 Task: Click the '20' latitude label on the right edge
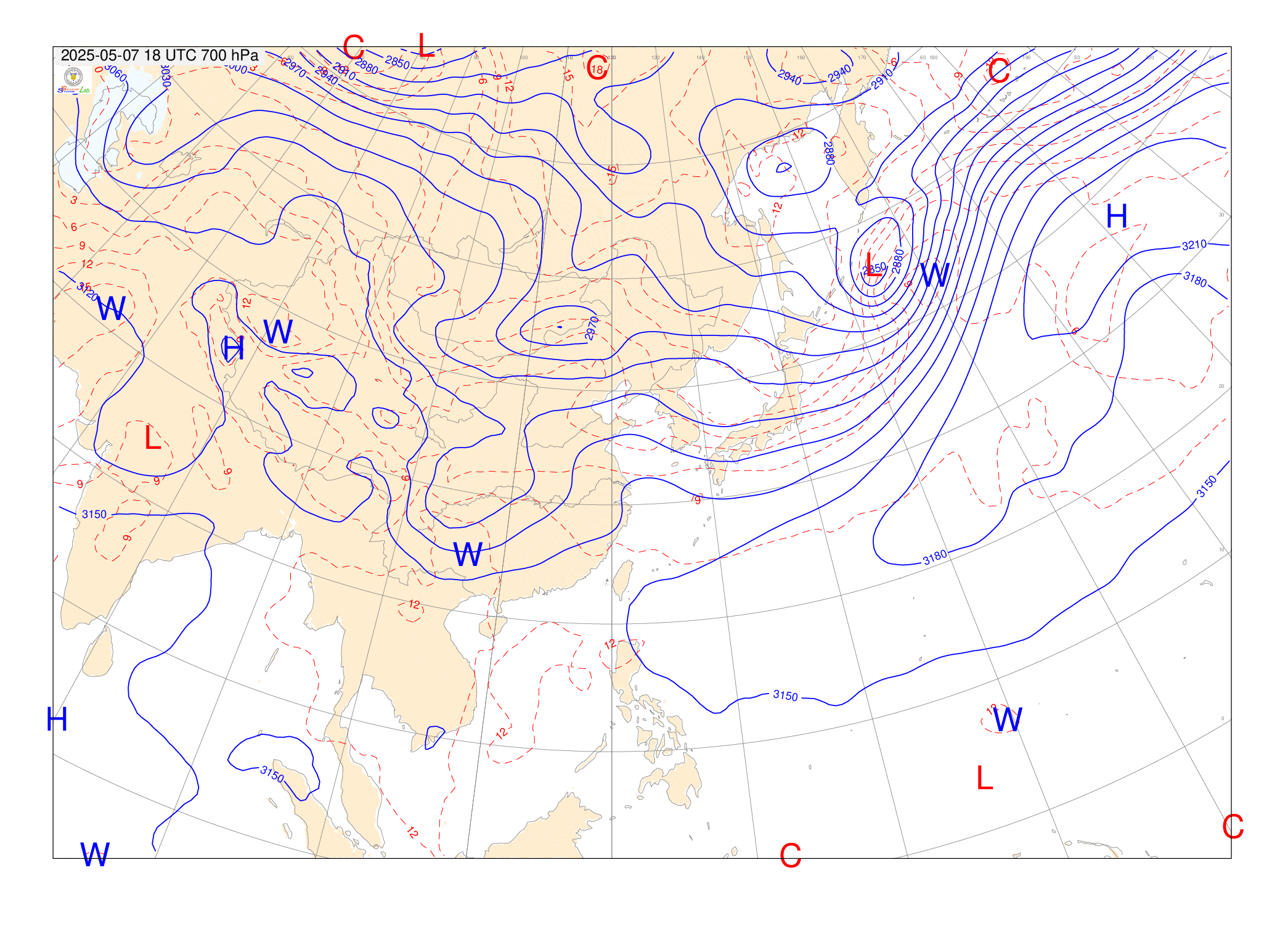[1221, 386]
